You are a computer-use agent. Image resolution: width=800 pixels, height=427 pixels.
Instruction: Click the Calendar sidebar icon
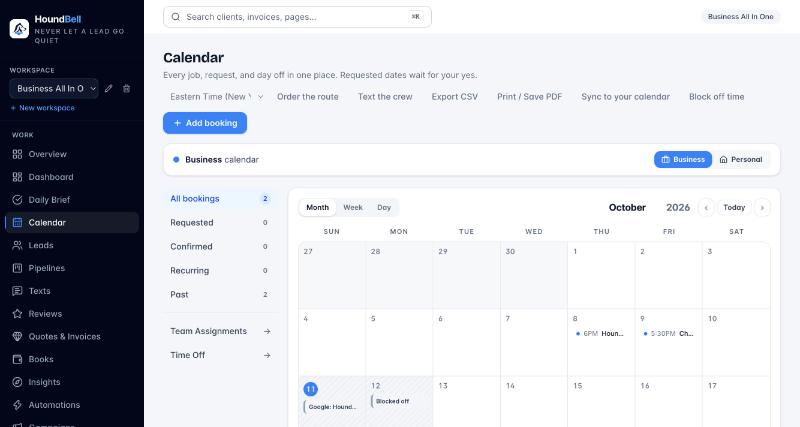17,222
